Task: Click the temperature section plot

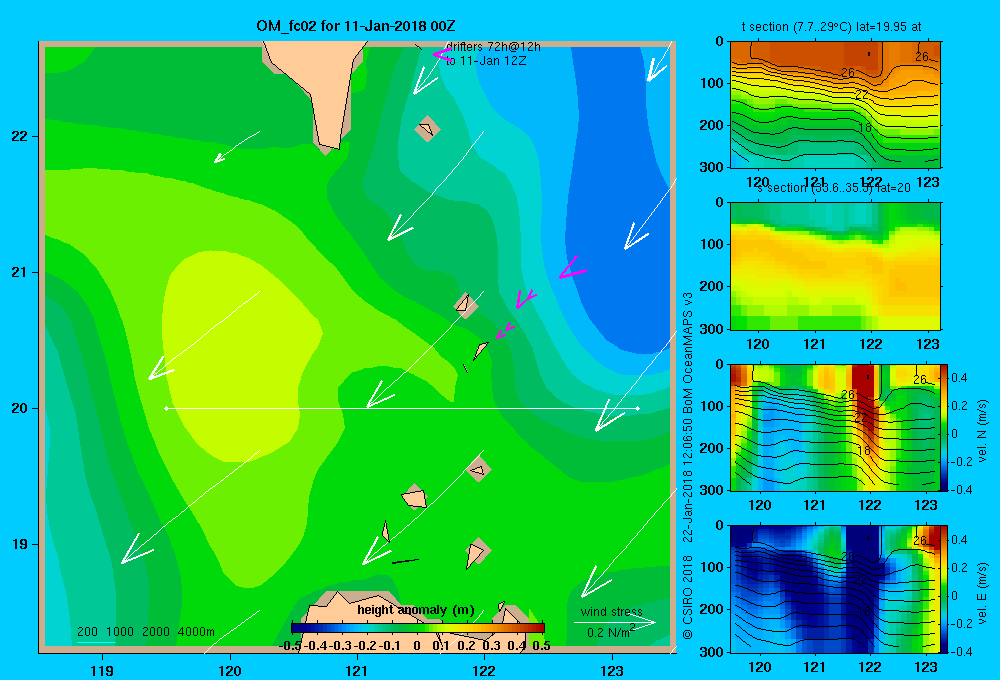Action: point(835,105)
